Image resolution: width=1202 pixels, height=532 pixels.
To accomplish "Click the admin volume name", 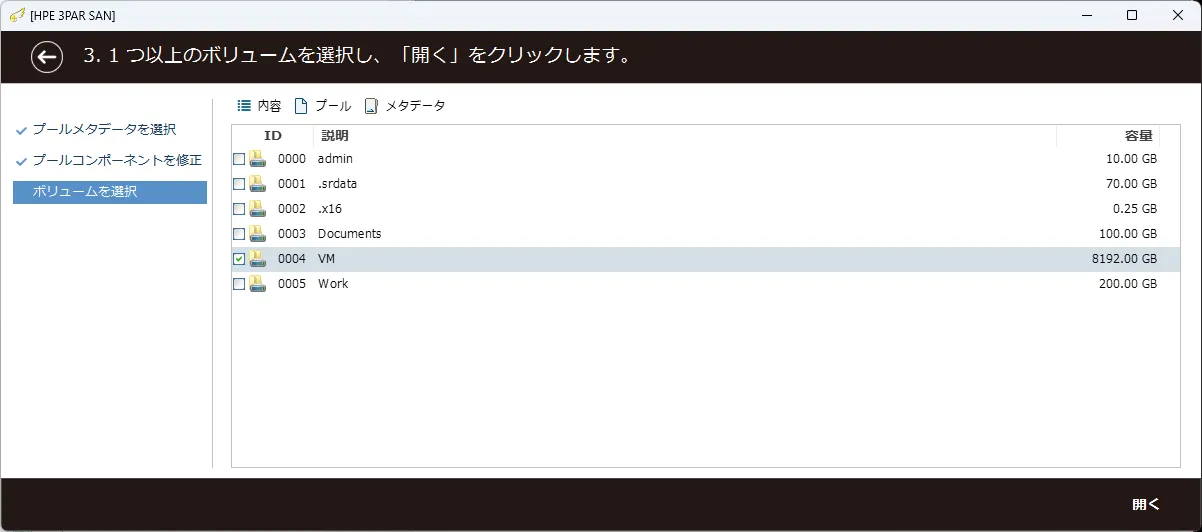I will 335,159.
